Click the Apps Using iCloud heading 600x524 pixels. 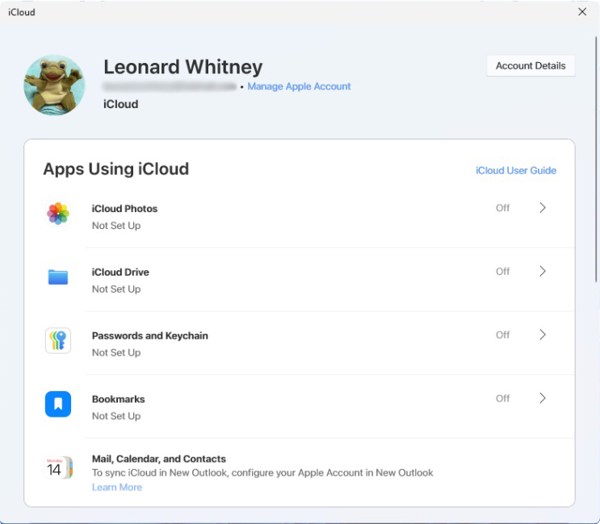tap(116, 169)
